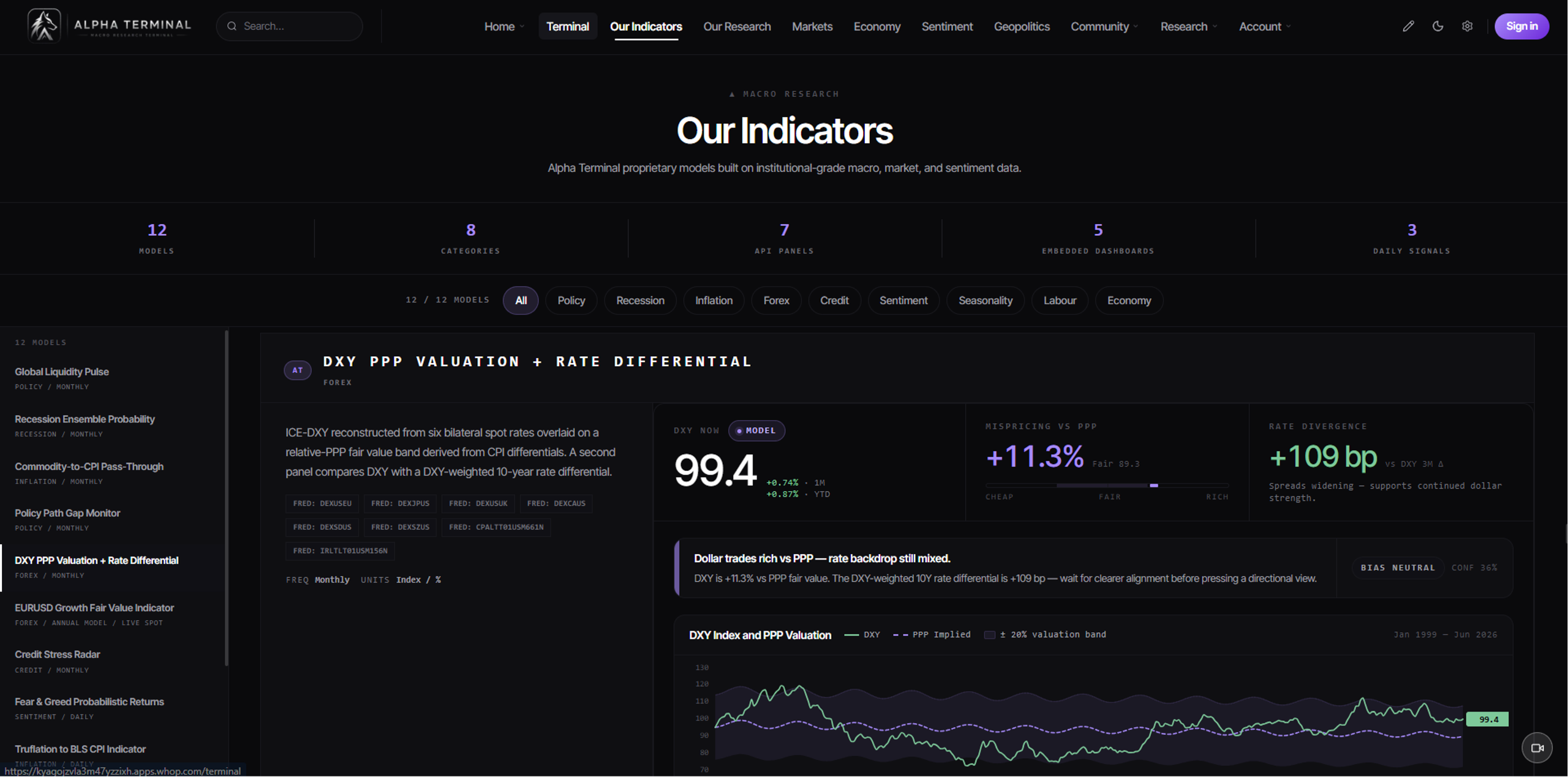The width and height of the screenshot is (1568, 777).
Task: Click the BIAS NEUTRAL badge
Action: point(1398,568)
